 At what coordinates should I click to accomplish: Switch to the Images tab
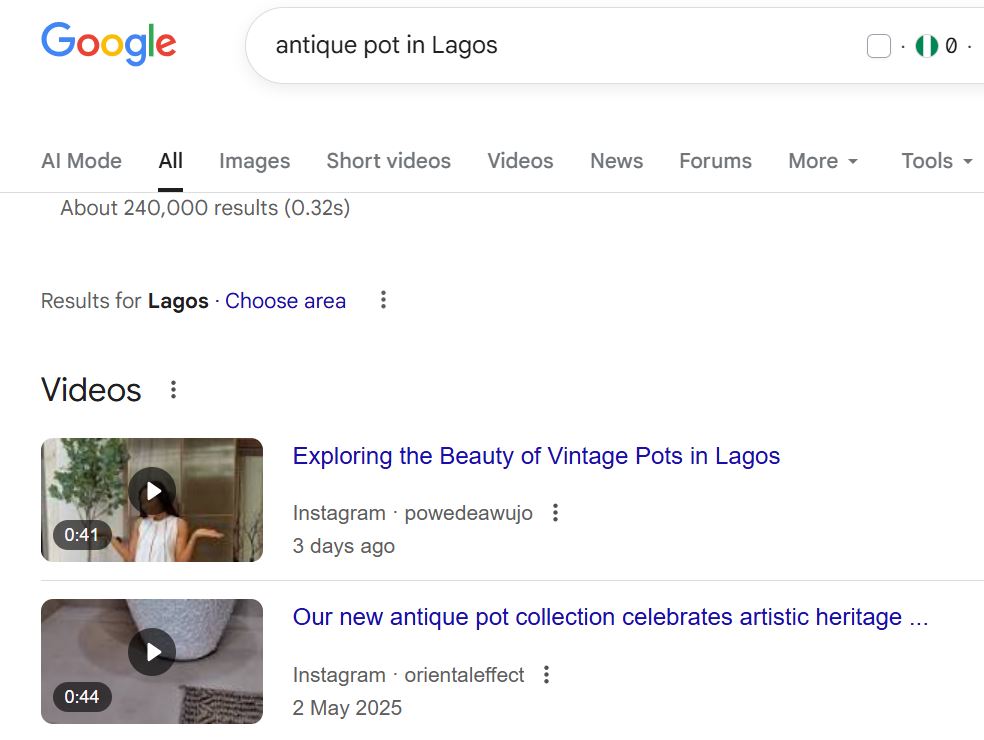[x=254, y=161]
